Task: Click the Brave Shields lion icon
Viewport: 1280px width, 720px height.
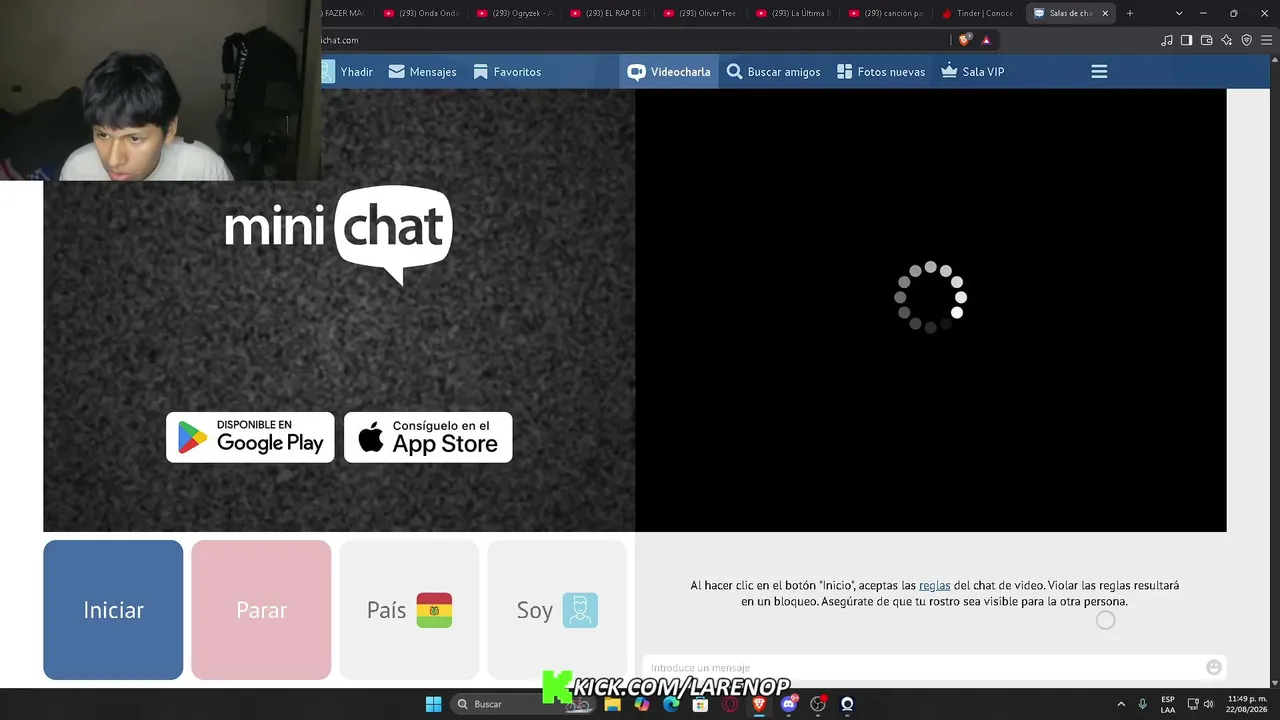Action: 964,40
